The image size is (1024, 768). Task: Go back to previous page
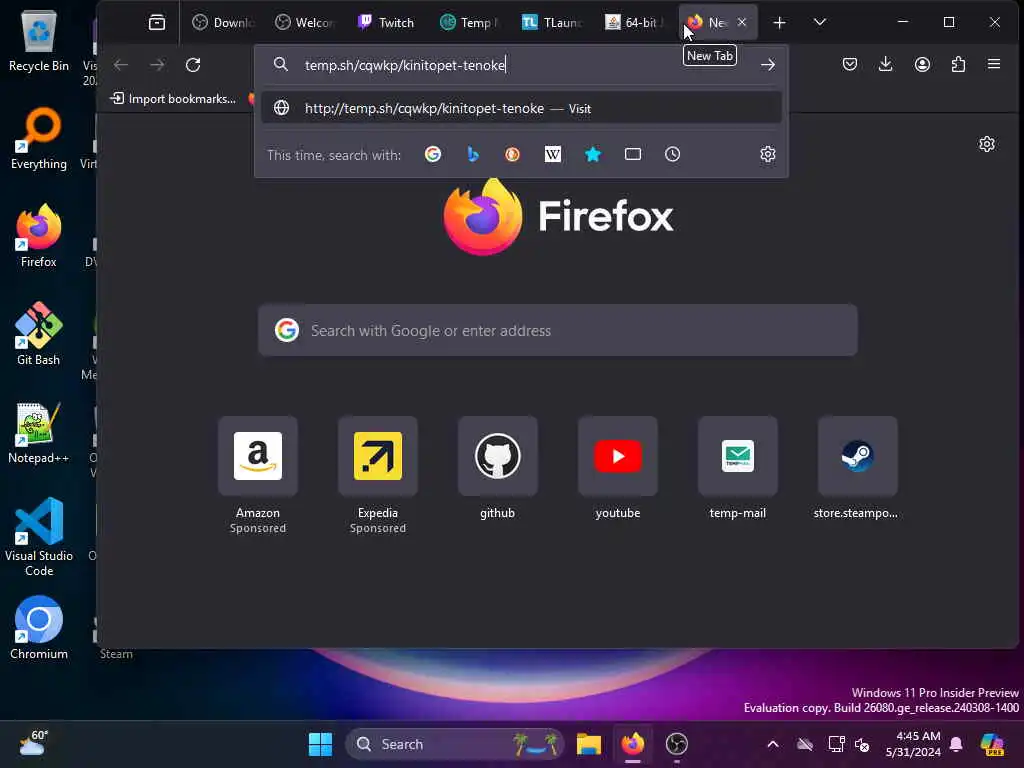point(121,65)
